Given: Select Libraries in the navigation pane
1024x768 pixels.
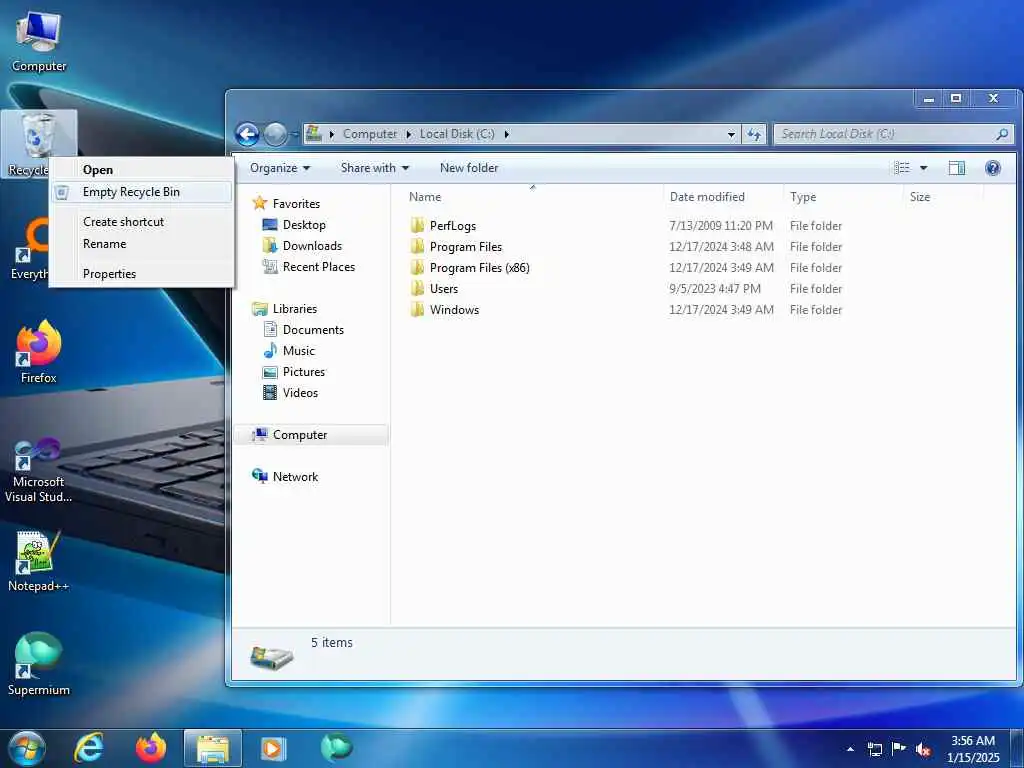Looking at the screenshot, I should [295, 309].
